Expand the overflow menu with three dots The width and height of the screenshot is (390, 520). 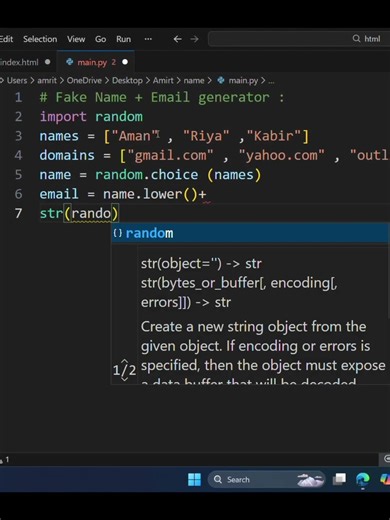click(x=148, y=39)
